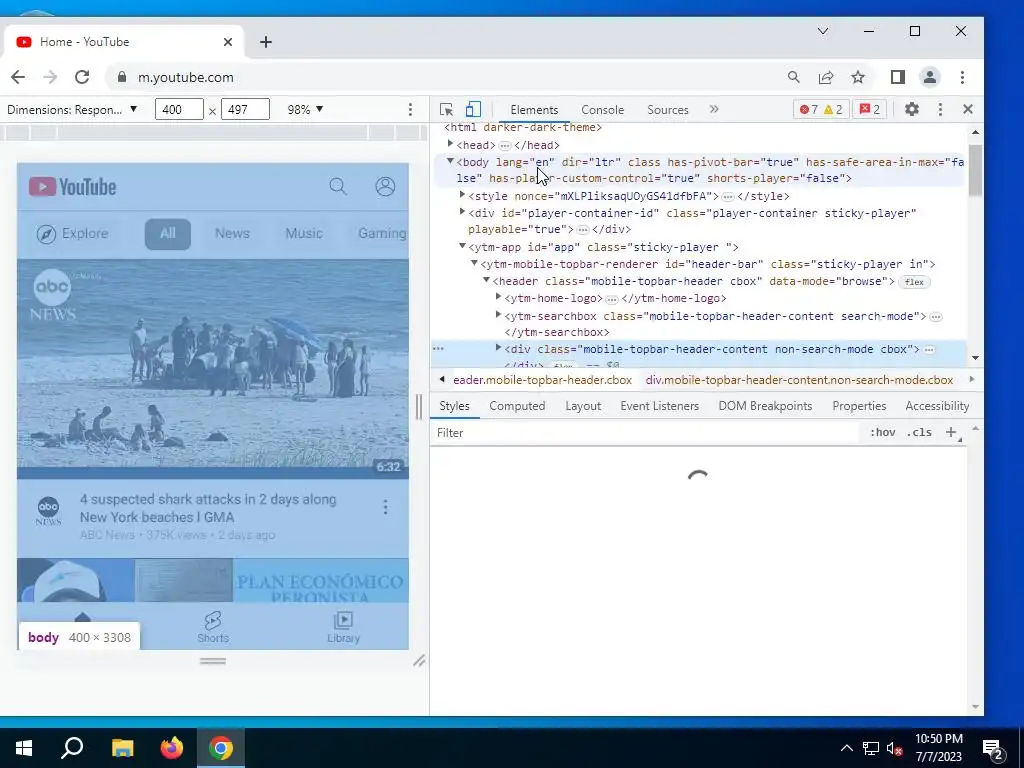Open Shorts in bottom navigation
The image size is (1024, 768).
pyautogui.click(x=213, y=628)
